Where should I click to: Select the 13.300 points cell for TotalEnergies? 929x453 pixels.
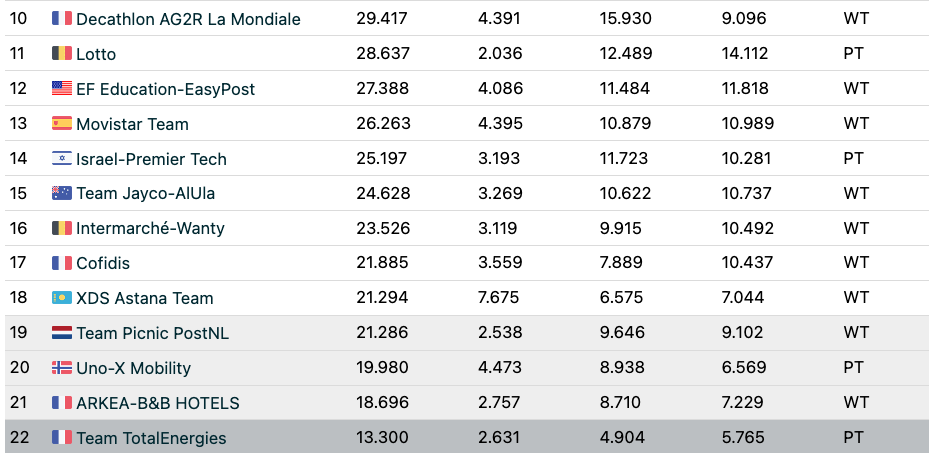[x=382, y=438]
